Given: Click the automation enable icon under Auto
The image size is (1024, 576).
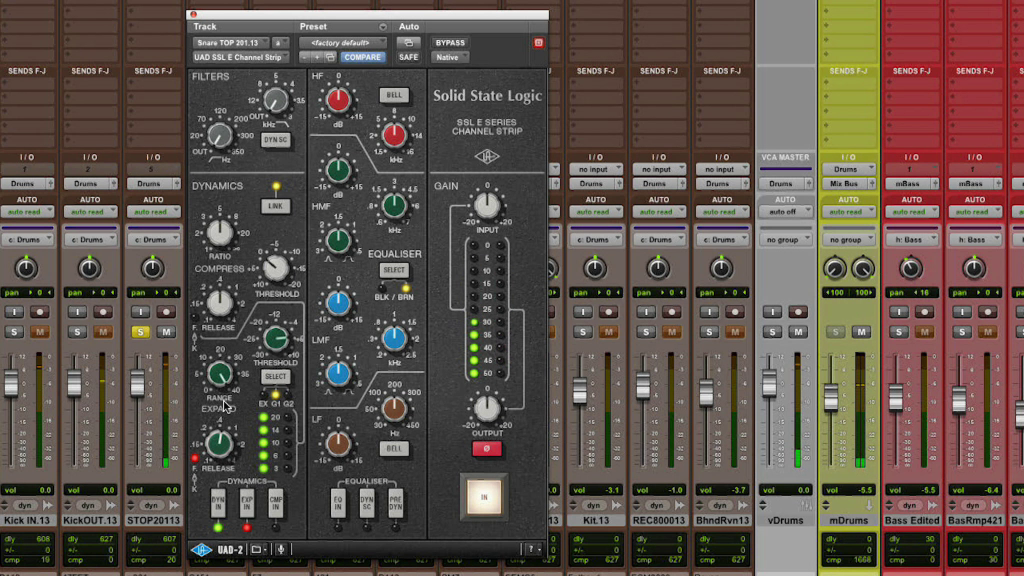Looking at the screenshot, I should pos(408,43).
